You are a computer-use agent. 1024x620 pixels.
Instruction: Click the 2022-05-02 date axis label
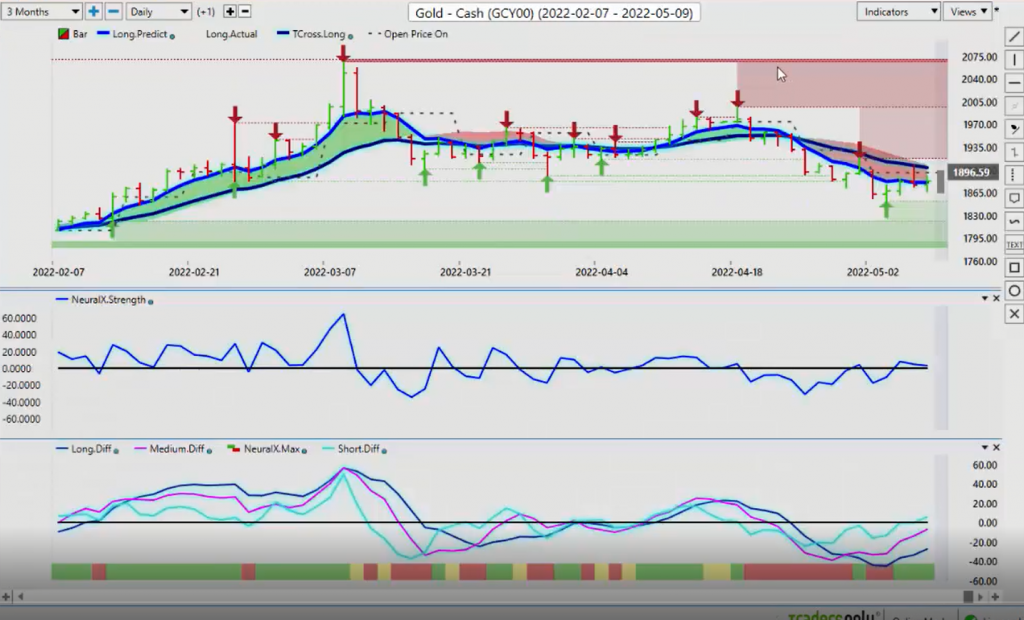[x=872, y=272]
